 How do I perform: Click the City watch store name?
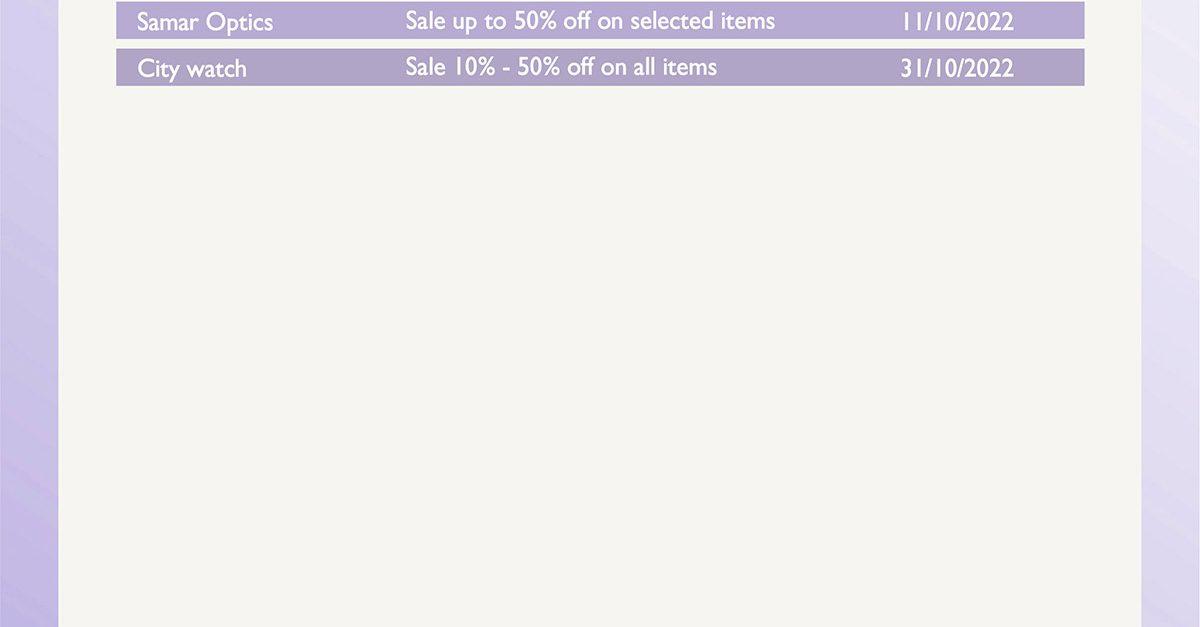pyautogui.click(x=191, y=69)
